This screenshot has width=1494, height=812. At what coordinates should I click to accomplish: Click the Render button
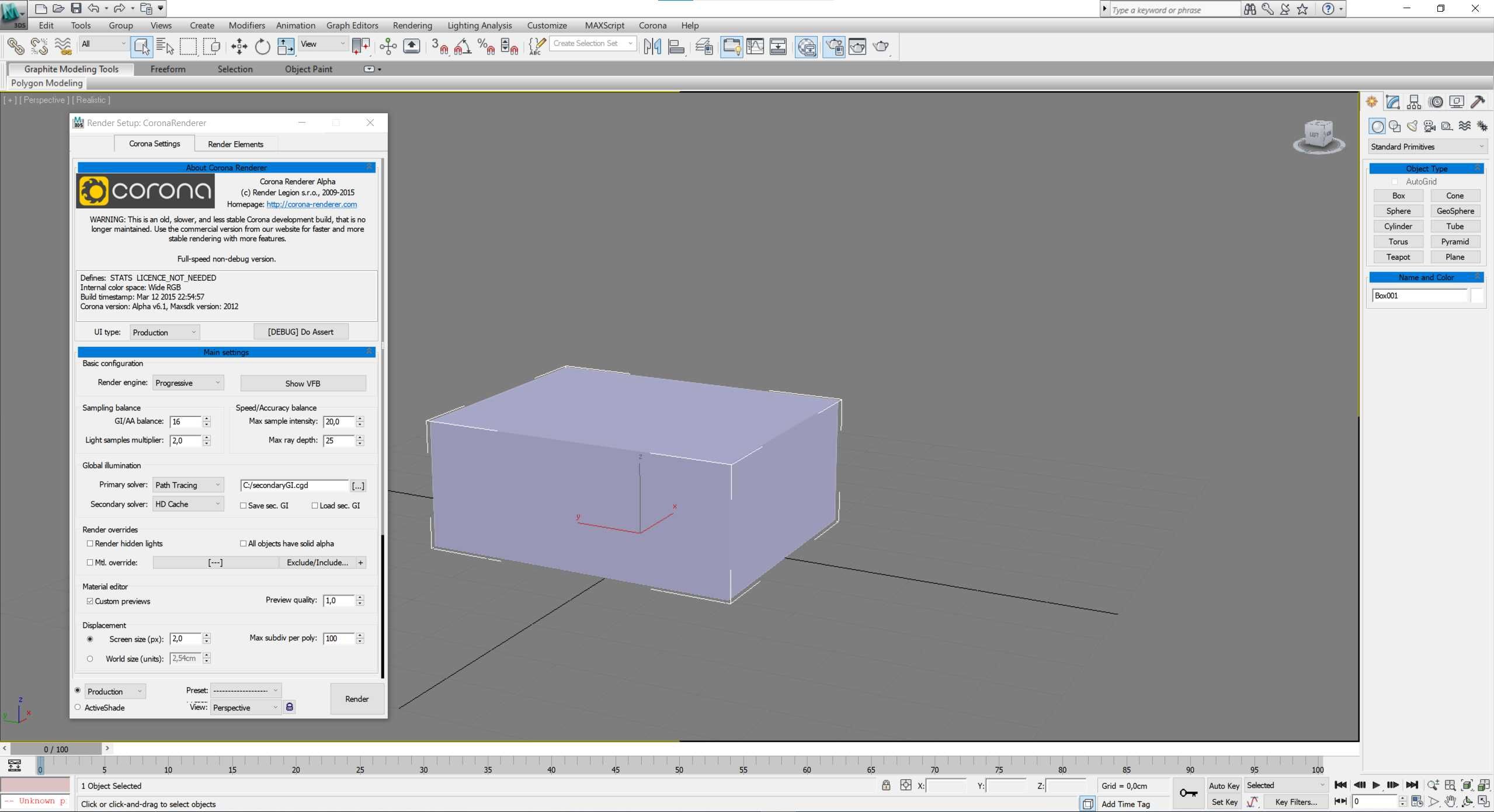[357, 699]
